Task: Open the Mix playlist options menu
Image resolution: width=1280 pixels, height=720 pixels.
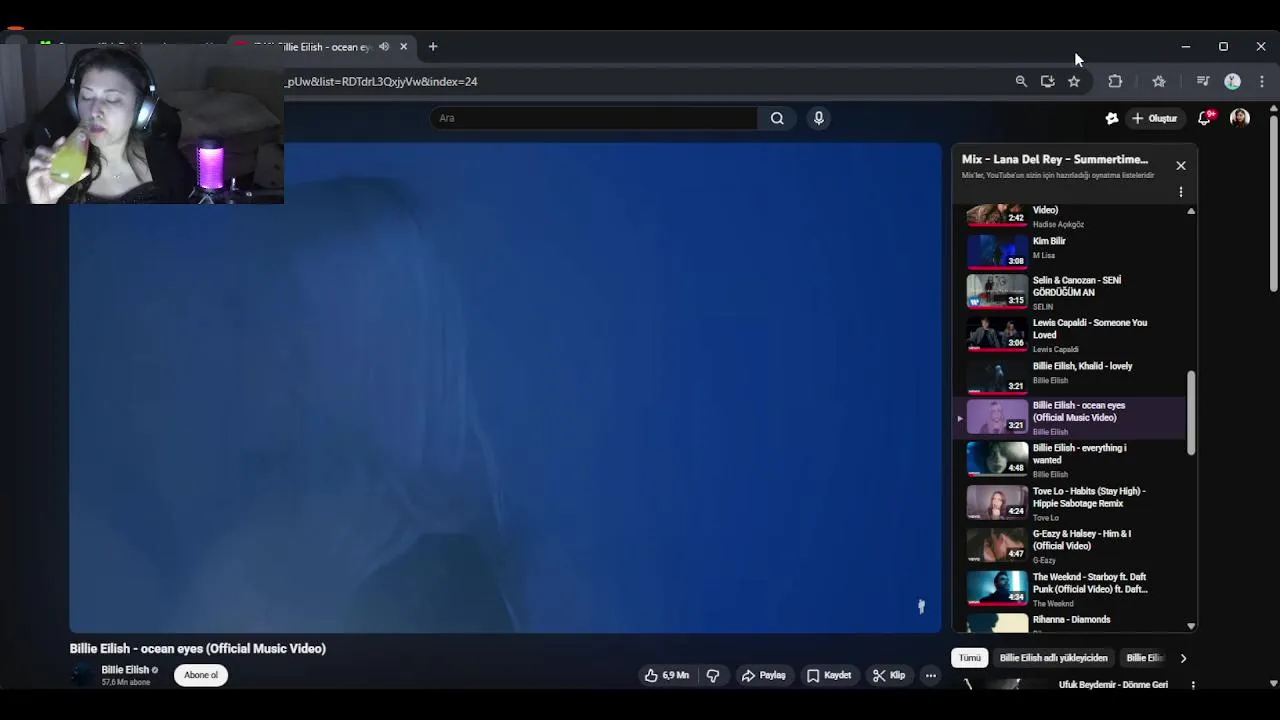Action: [x=1181, y=191]
